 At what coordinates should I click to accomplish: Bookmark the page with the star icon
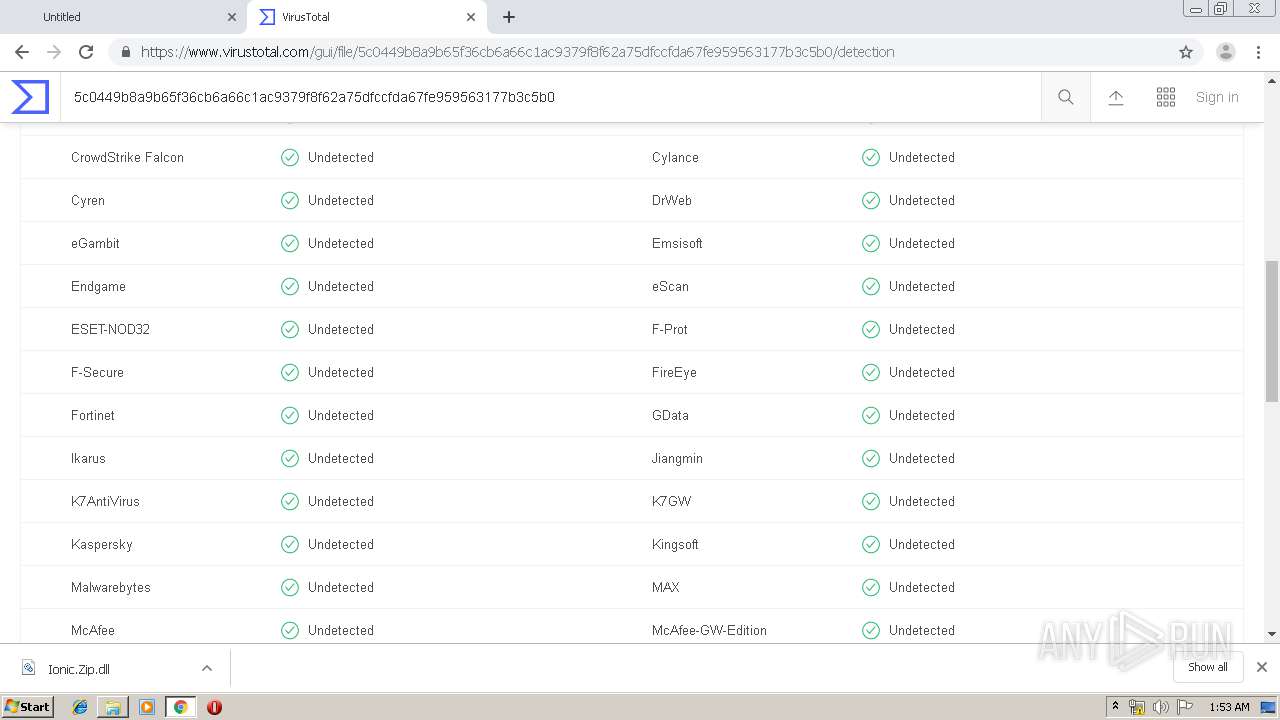pos(1186,52)
